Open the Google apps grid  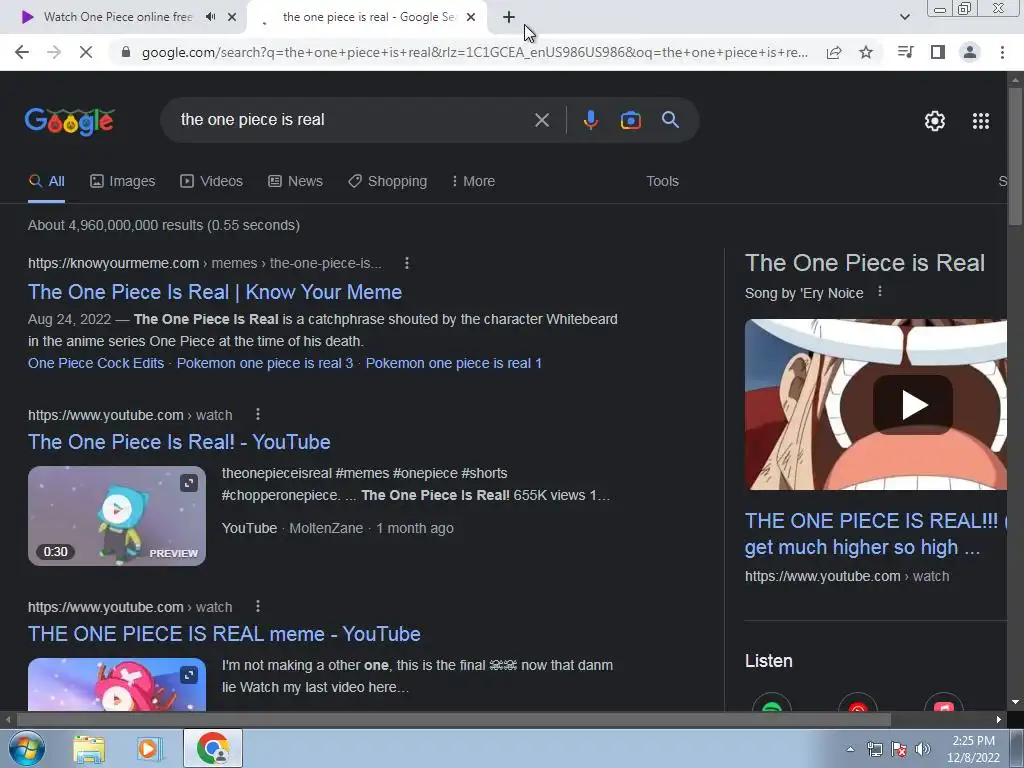pos(981,121)
